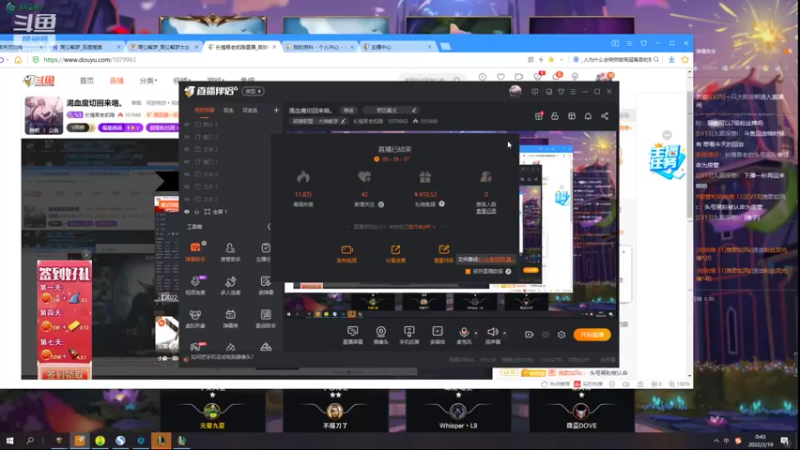This screenshot has width=800, height=450.
Task: Open Windows taskbar search
Action: coord(30,440)
